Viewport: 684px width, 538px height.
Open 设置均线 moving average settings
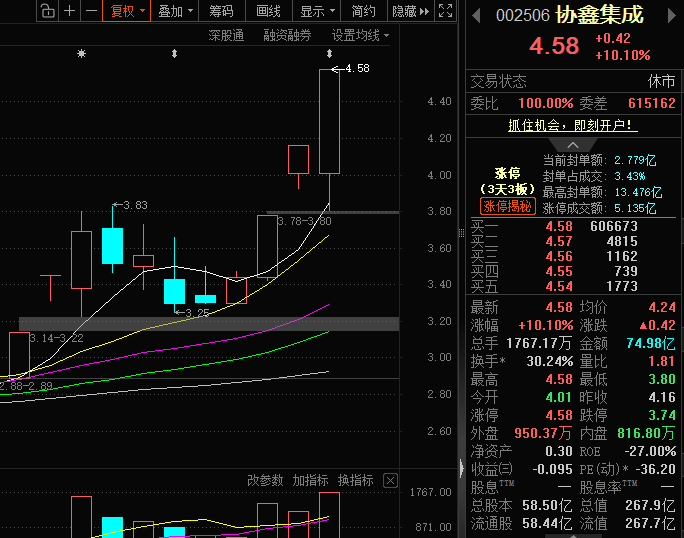[360, 35]
